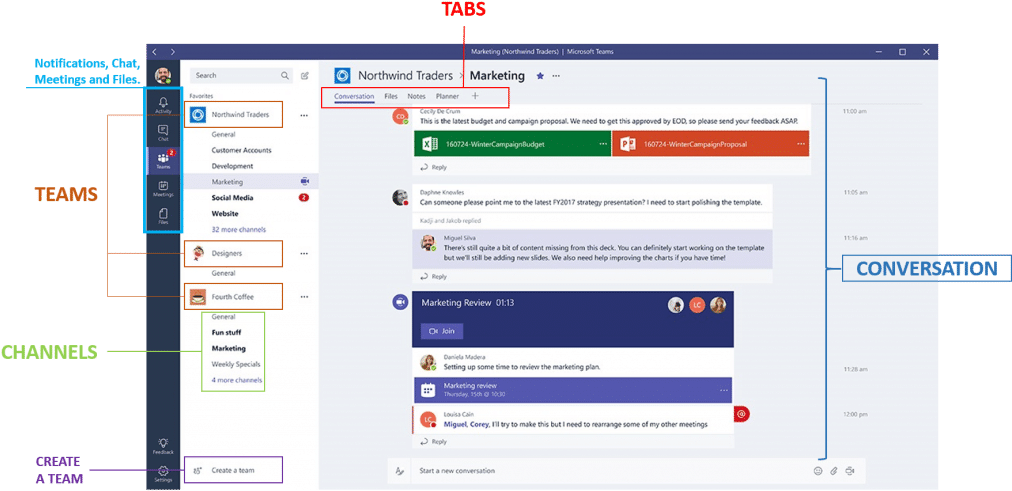Expand Kadji and Jakob replied
Viewport: 1012px width, 491px height.
[x=450, y=221]
